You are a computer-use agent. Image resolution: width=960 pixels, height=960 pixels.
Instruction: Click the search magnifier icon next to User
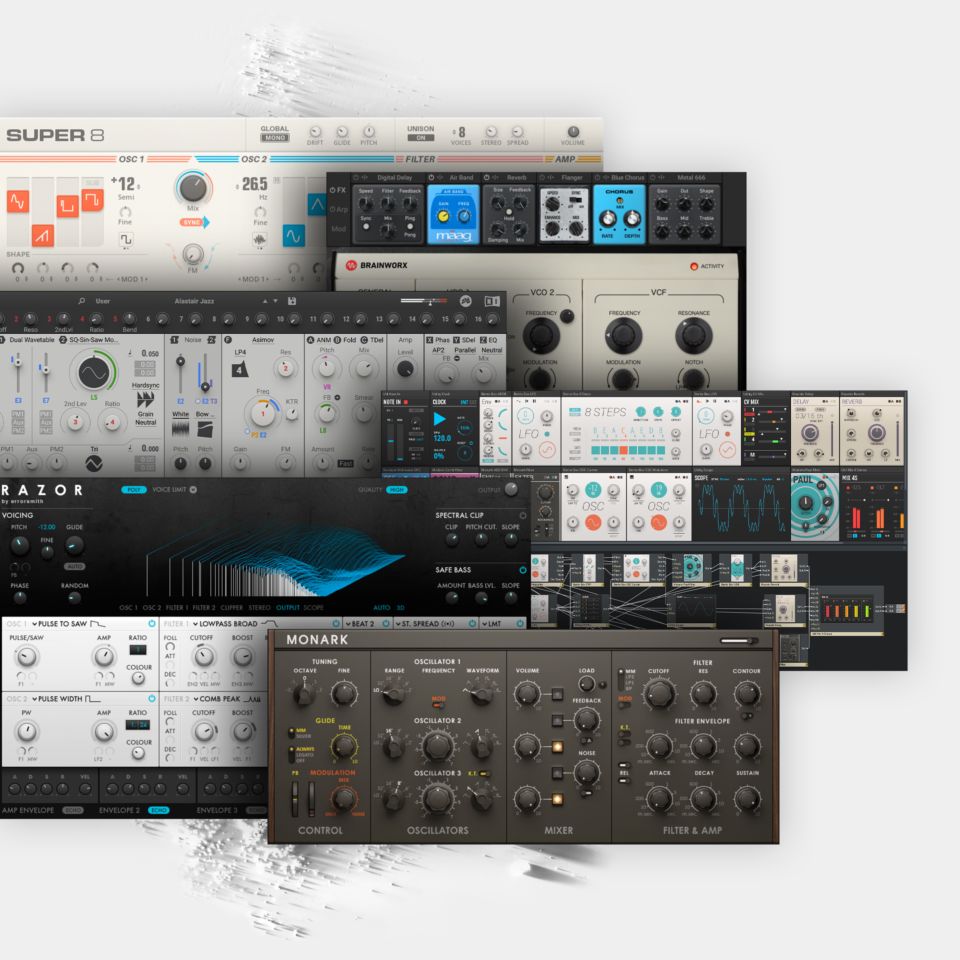point(81,301)
